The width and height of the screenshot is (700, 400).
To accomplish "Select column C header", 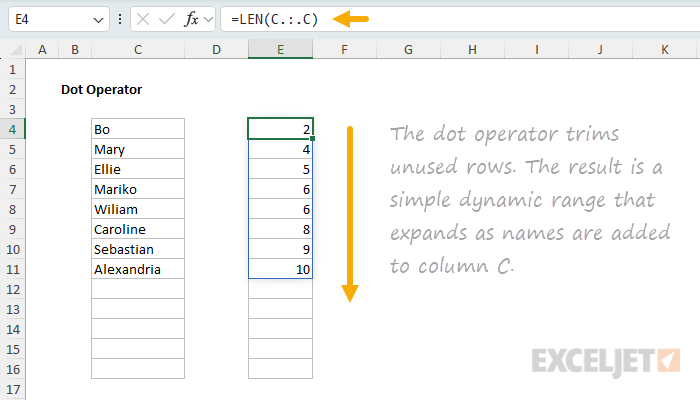I will pos(137,49).
